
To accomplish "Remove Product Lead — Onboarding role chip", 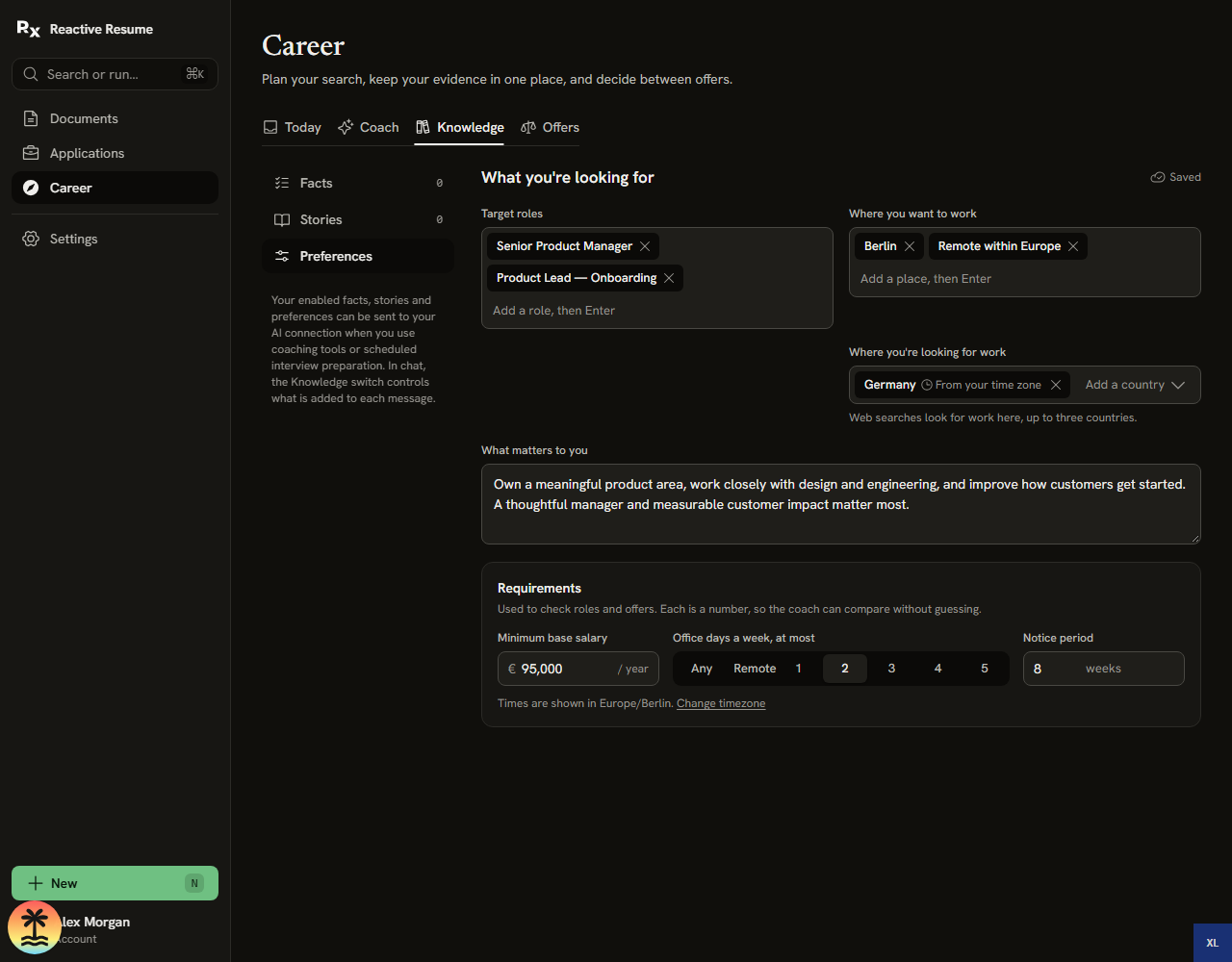I will (669, 278).
